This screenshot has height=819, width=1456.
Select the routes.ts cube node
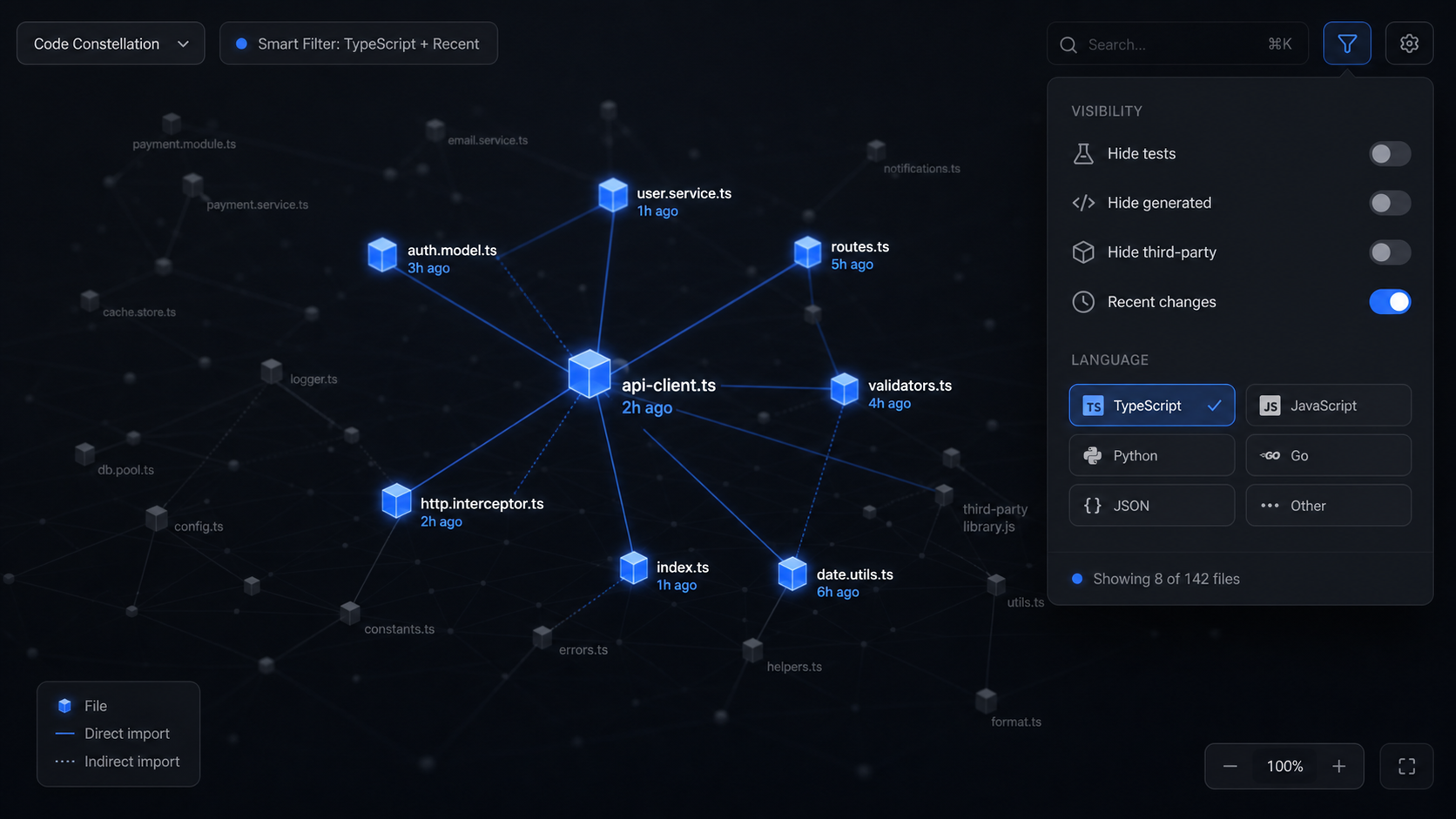[807, 252]
